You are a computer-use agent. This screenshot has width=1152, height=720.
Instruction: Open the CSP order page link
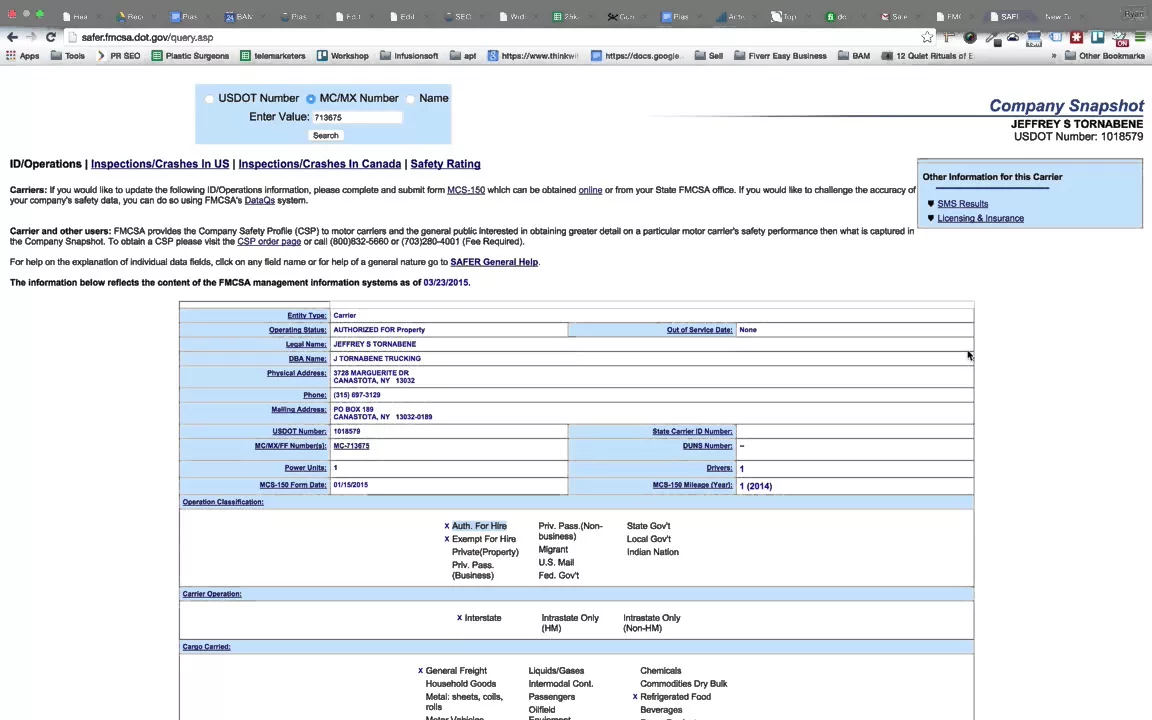[269, 241]
